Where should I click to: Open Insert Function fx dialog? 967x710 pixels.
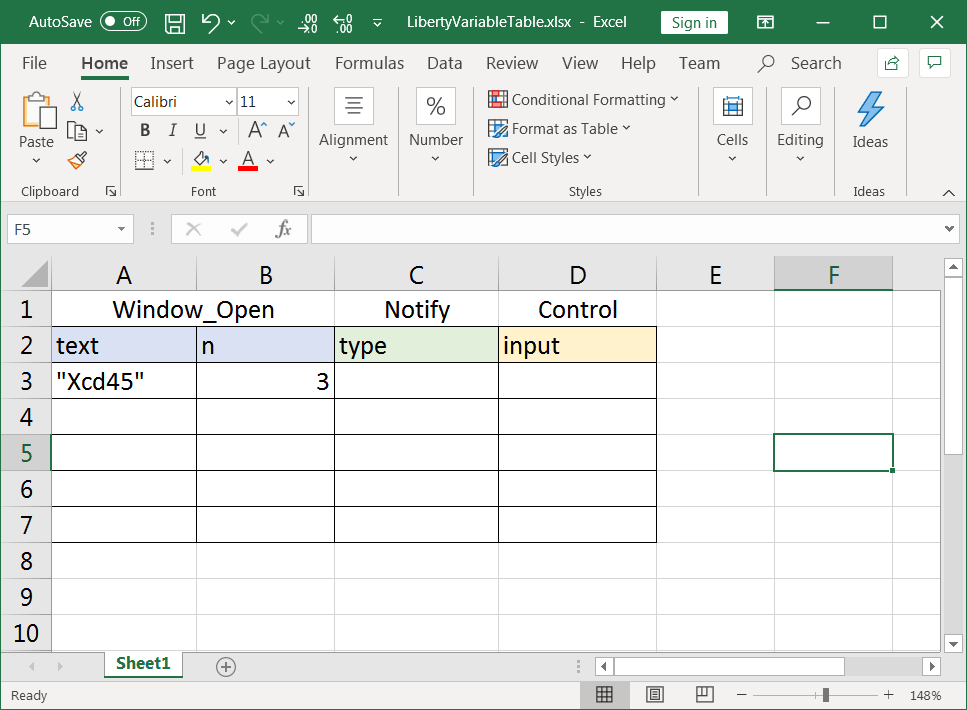[x=283, y=229]
